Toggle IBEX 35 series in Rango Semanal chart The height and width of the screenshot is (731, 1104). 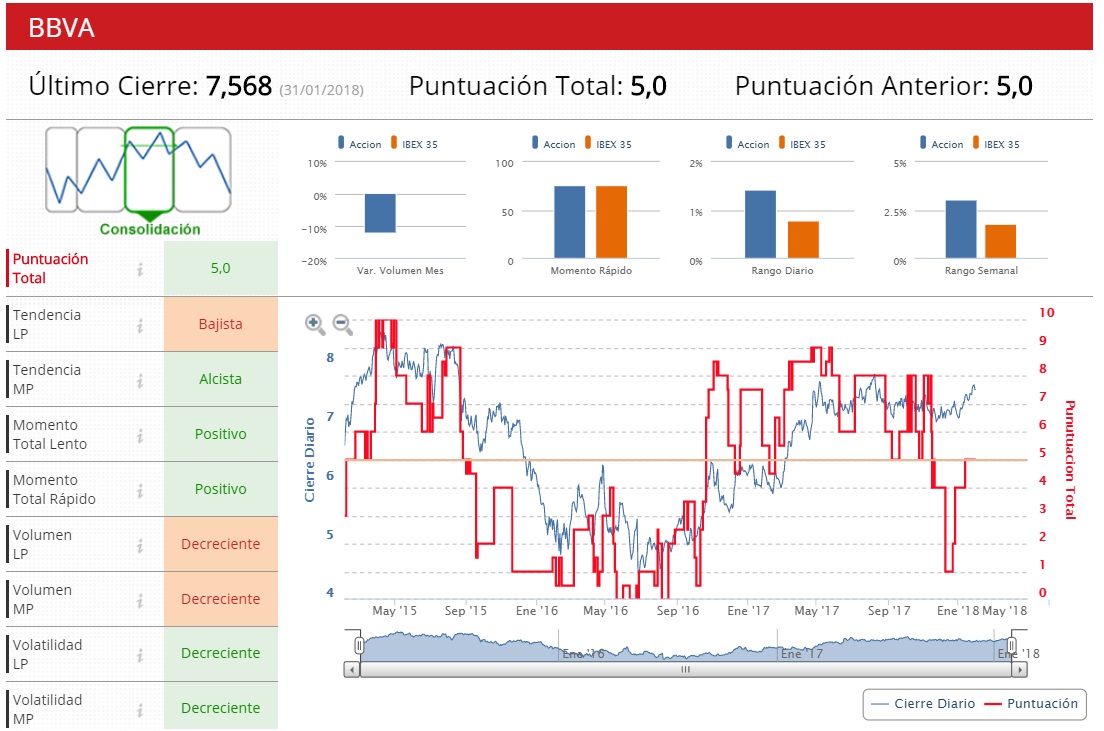click(x=996, y=144)
